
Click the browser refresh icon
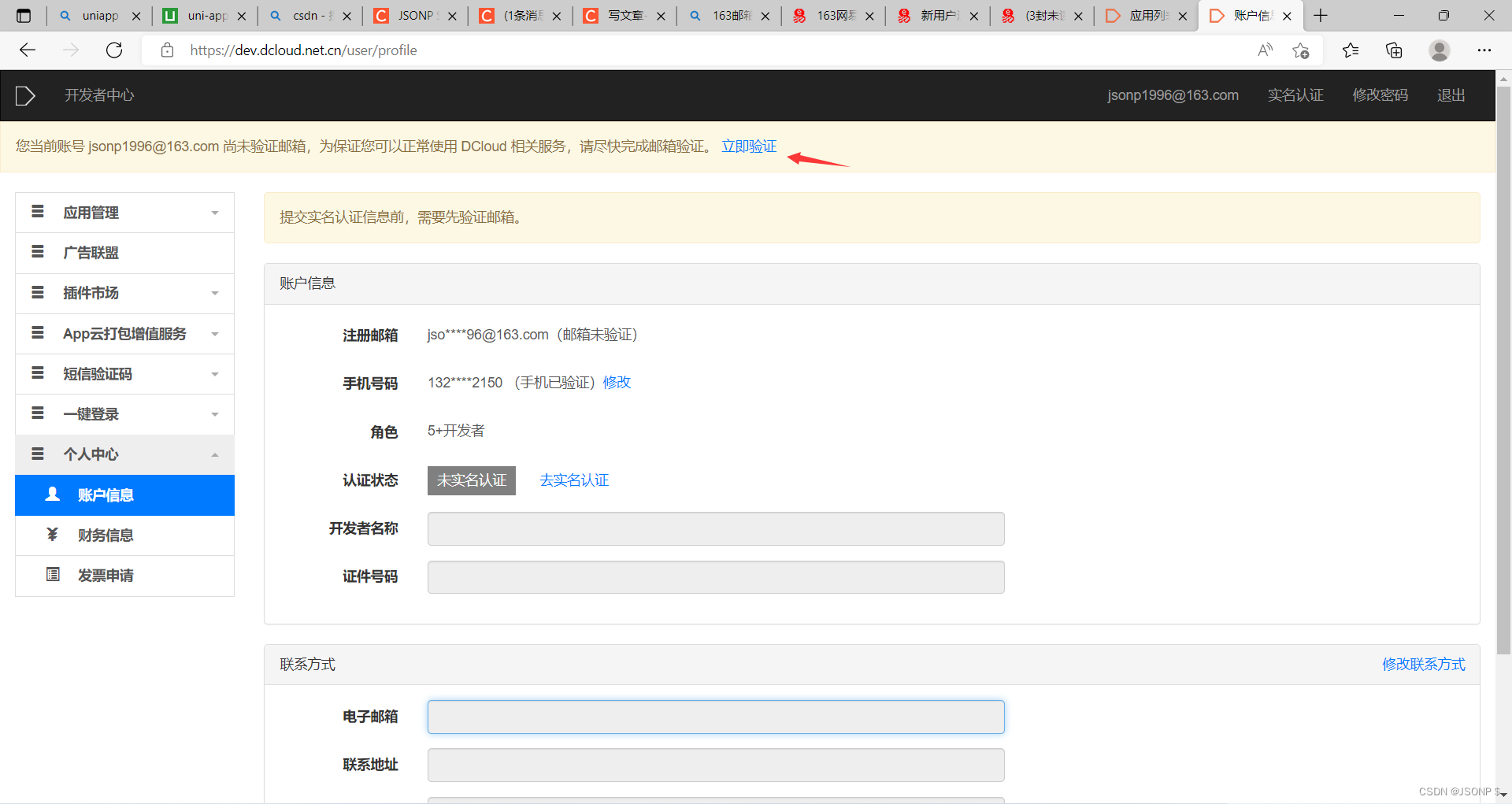tap(113, 50)
